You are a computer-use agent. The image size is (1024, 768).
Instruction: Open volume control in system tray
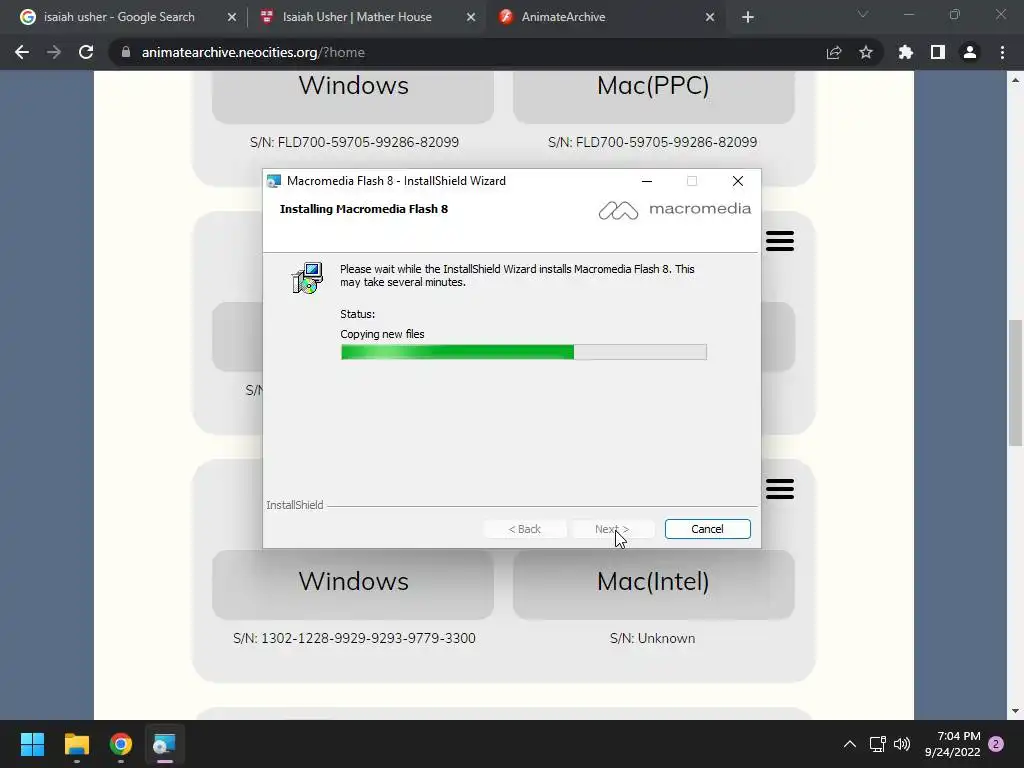point(902,744)
